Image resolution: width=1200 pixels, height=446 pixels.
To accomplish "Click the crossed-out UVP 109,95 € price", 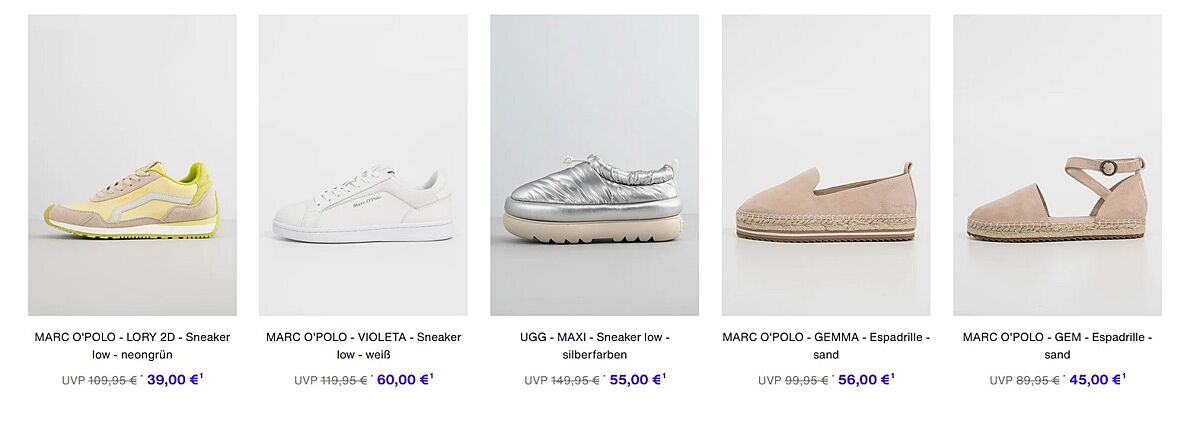I will click(x=100, y=380).
